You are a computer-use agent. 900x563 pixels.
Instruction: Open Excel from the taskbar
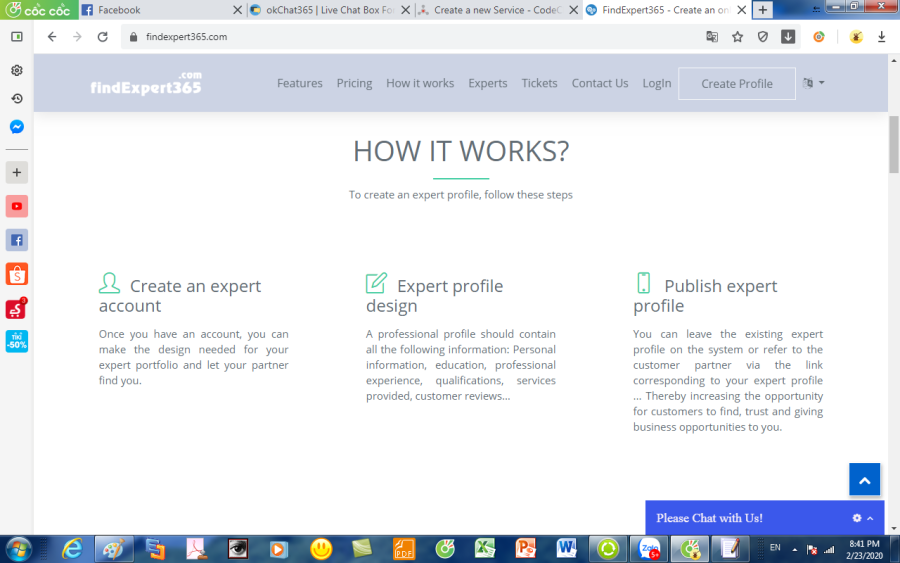[484, 549]
